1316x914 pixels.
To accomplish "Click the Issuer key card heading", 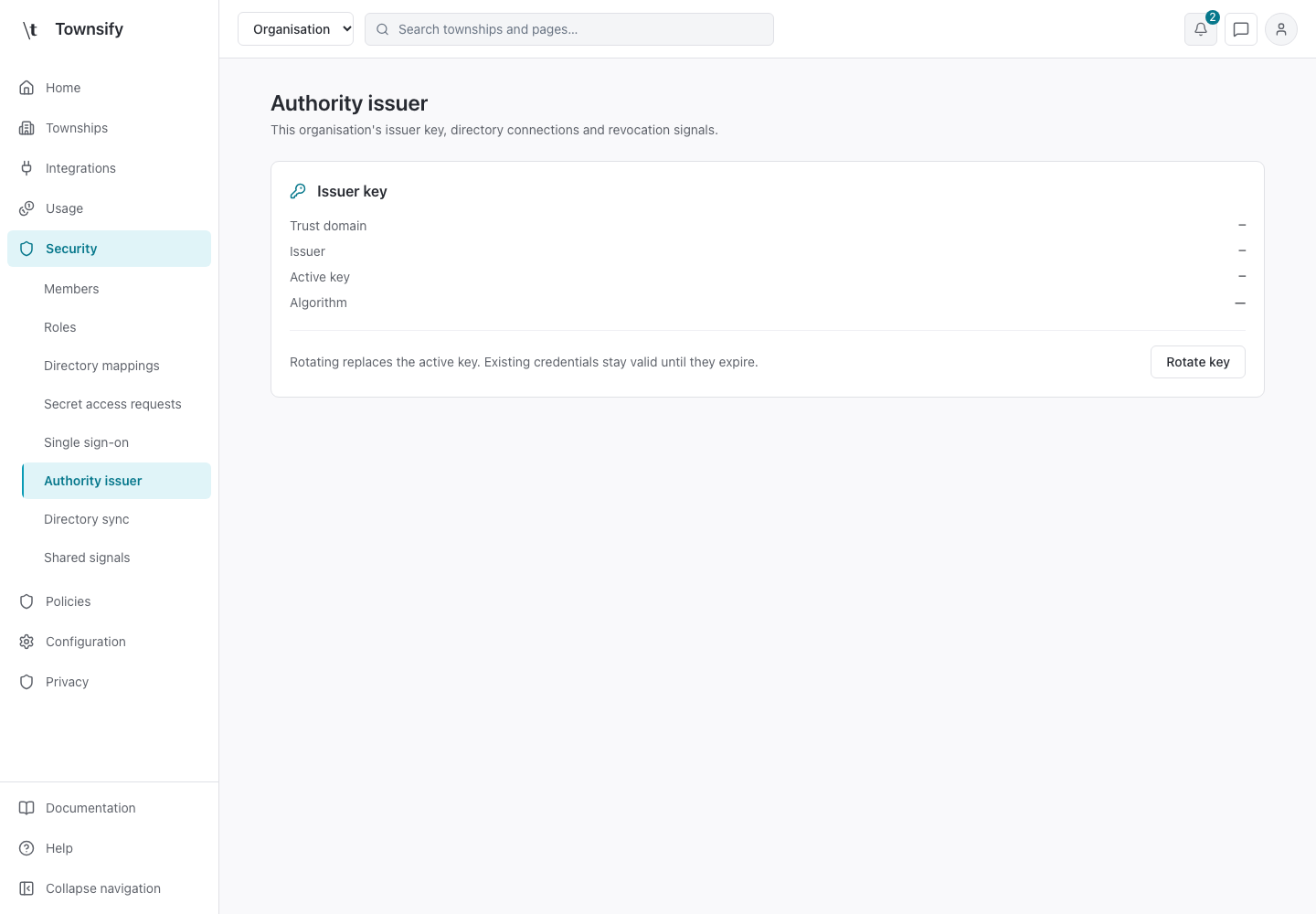I will coord(352,191).
